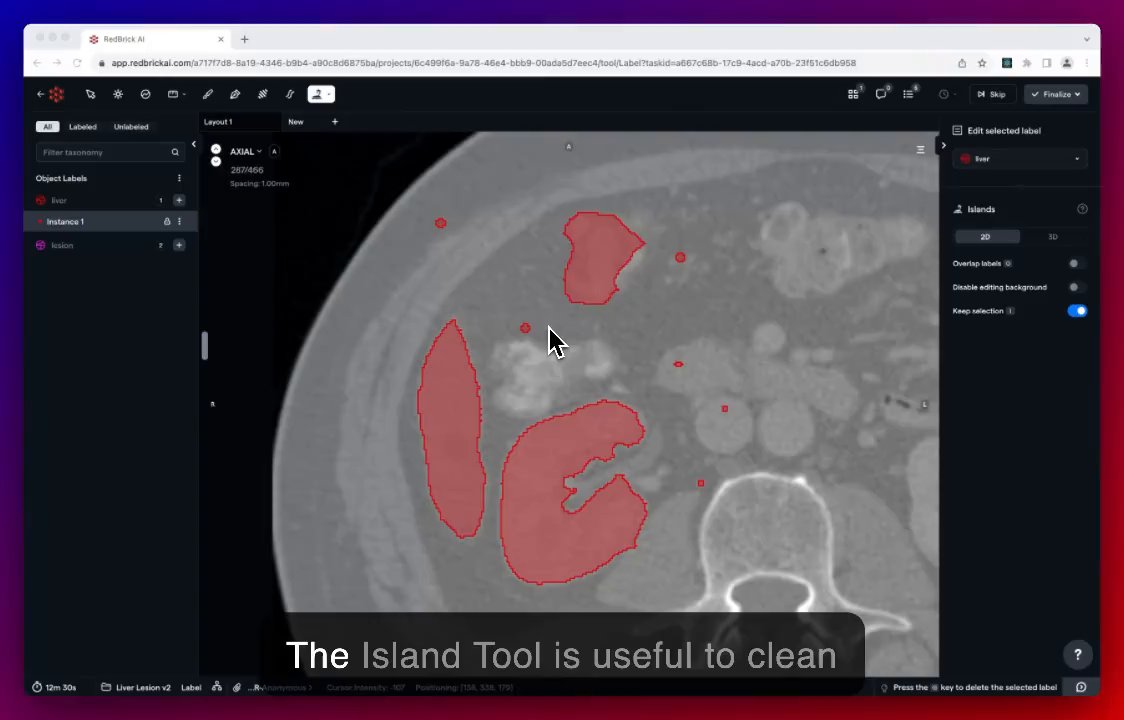This screenshot has width=1124, height=720.
Task: Open the comments icon
Action: [x=881, y=94]
